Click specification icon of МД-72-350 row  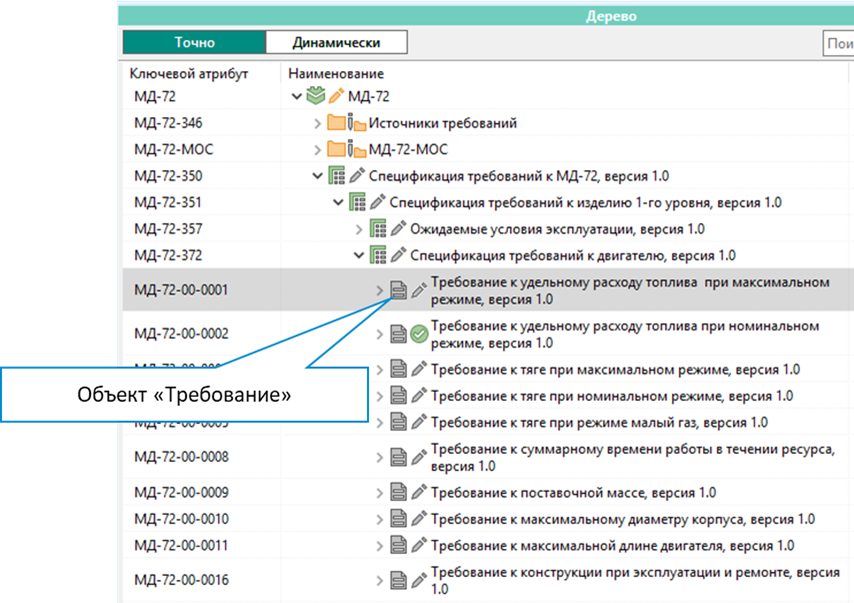[x=336, y=176]
